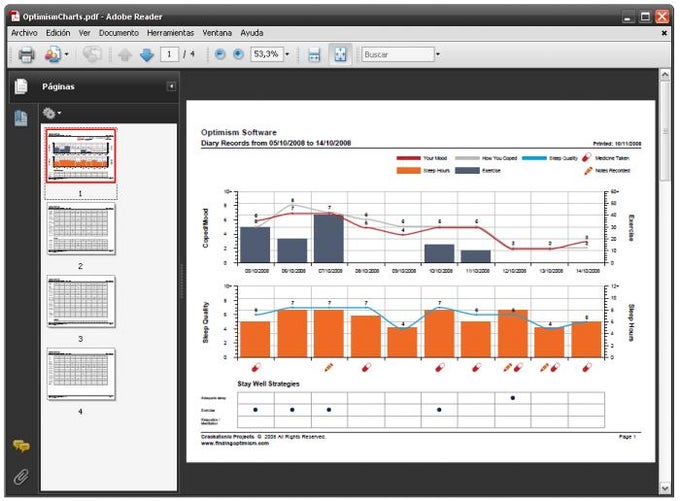Go to previous page with up arrow
Screen dimensions: 680x501
click(125, 55)
